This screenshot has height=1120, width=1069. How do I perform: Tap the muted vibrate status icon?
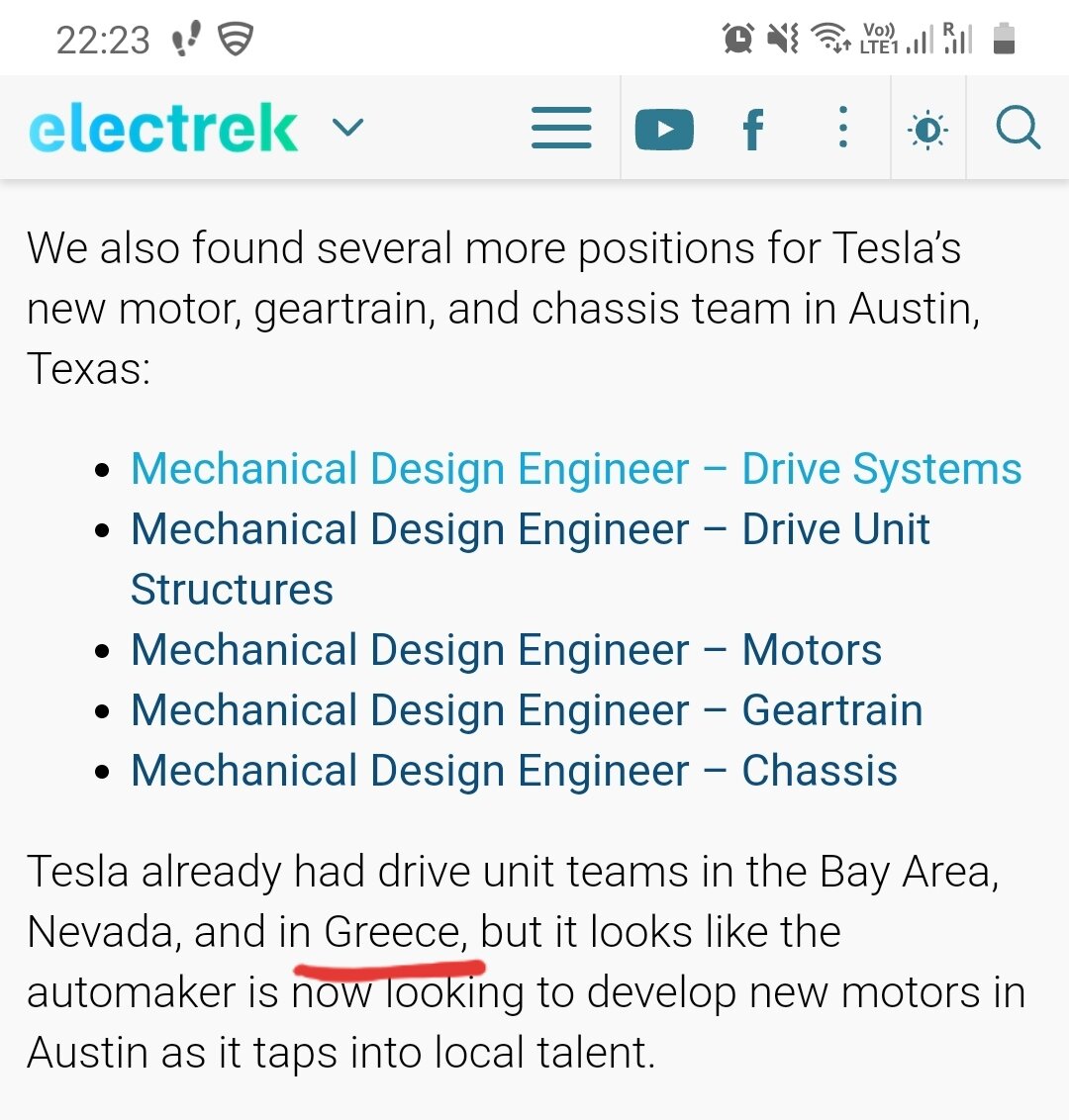click(783, 38)
